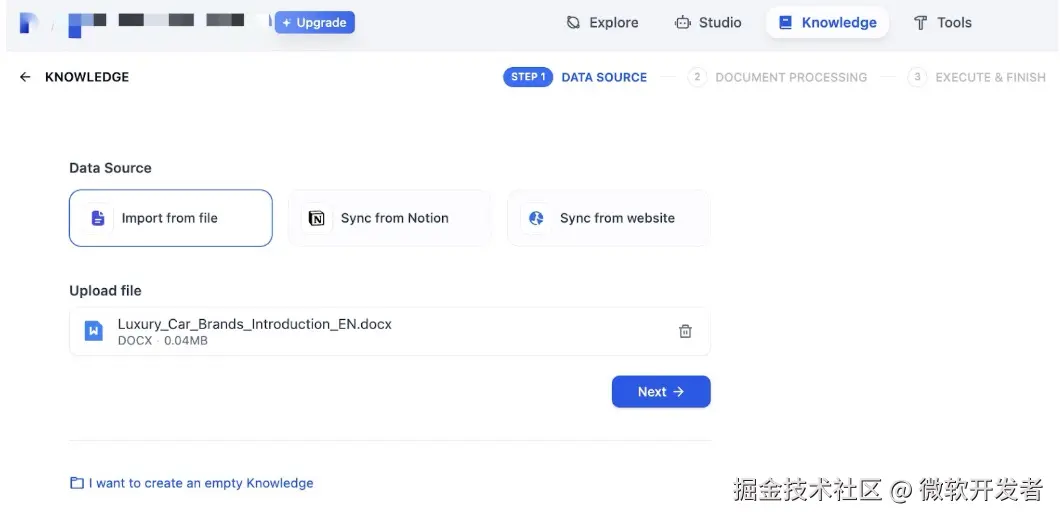Click the file icon in Import from file
This screenshot has height=520, width=1060.
pyautogui.click(x=98, y=218)
